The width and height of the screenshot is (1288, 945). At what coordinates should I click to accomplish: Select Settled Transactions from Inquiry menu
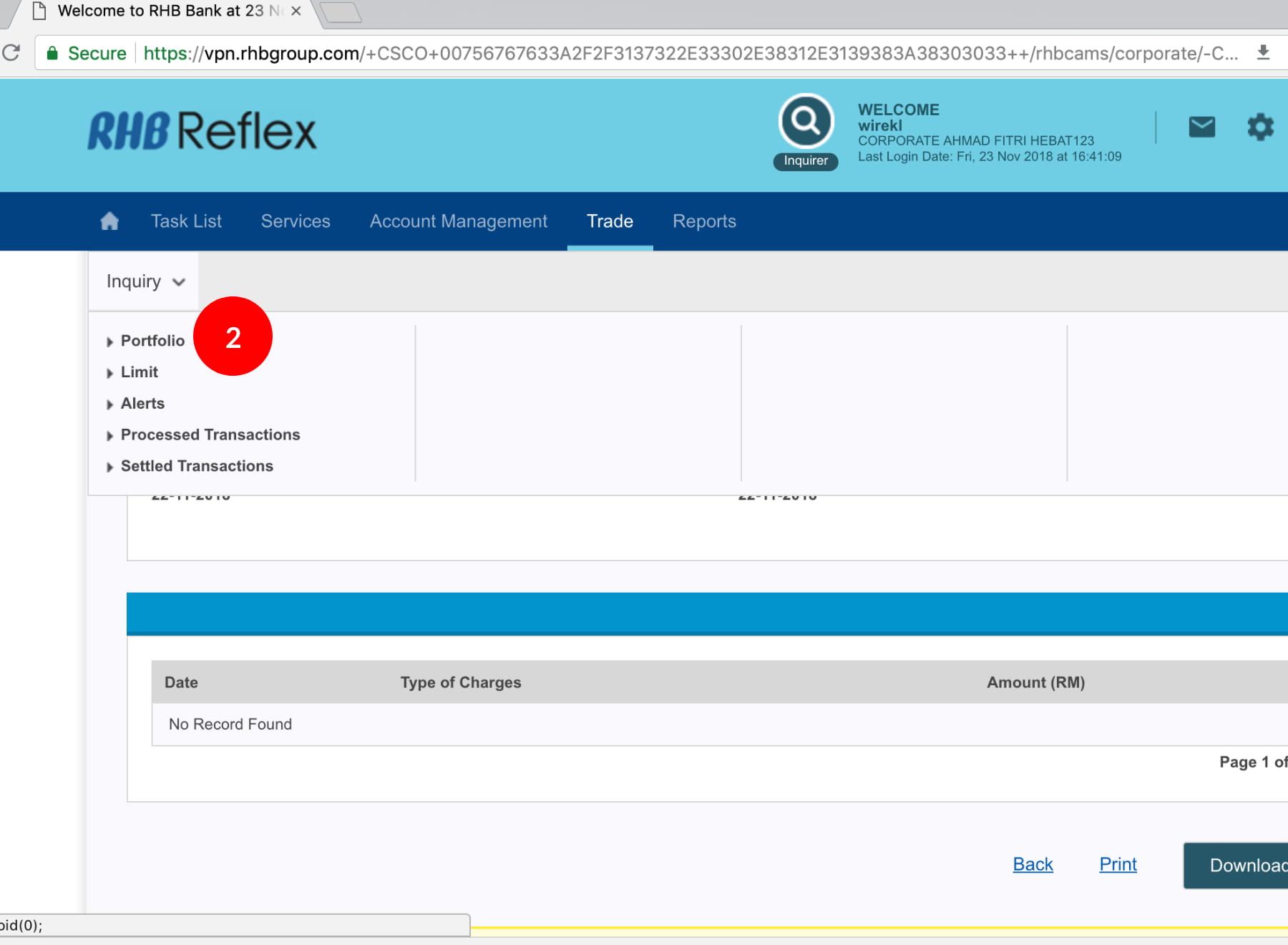tap(197, 466)
